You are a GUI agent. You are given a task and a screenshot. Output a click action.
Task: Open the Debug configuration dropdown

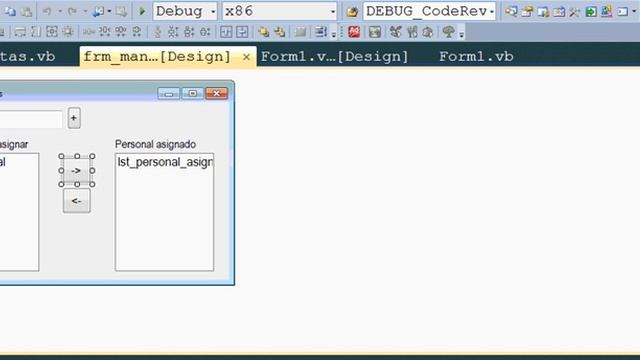tap(213, 11)
